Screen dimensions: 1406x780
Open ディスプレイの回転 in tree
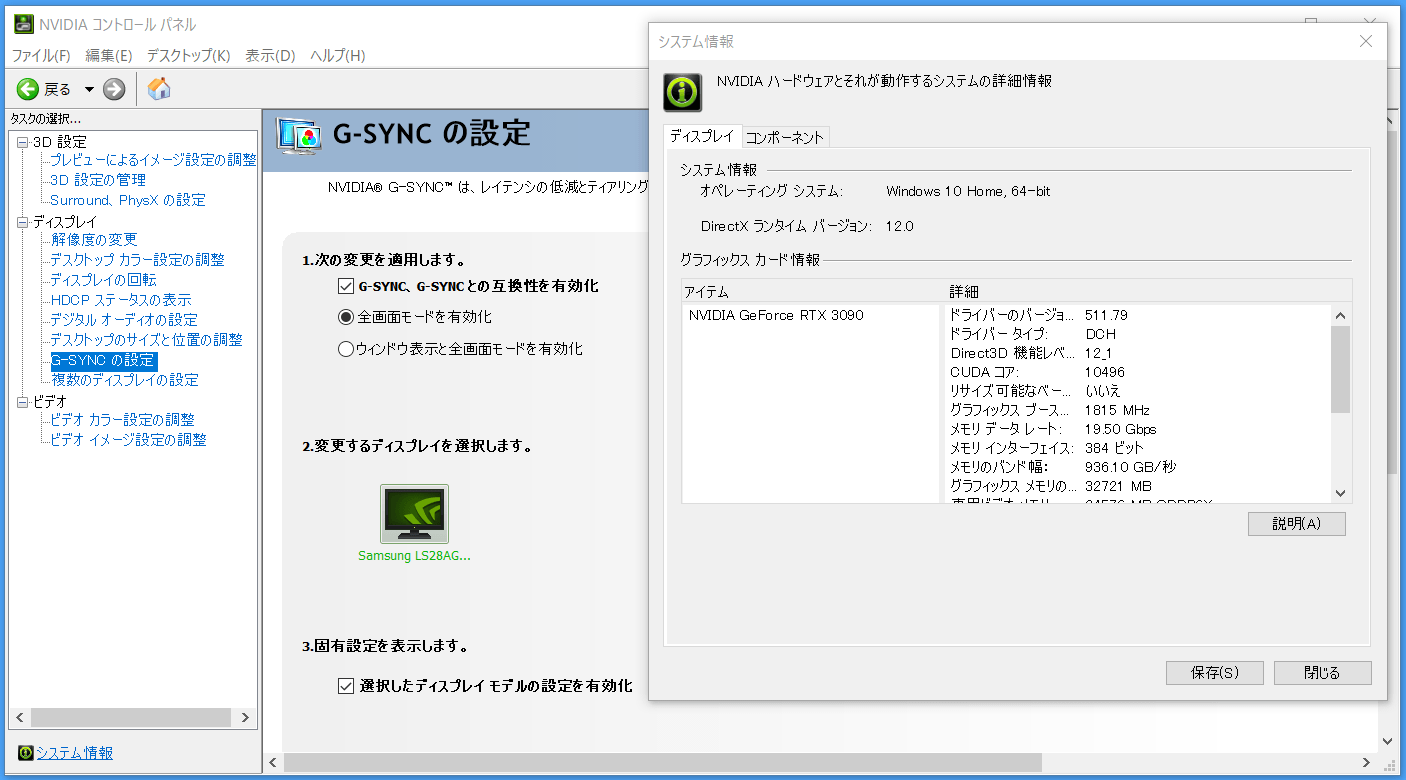point(103,280)
